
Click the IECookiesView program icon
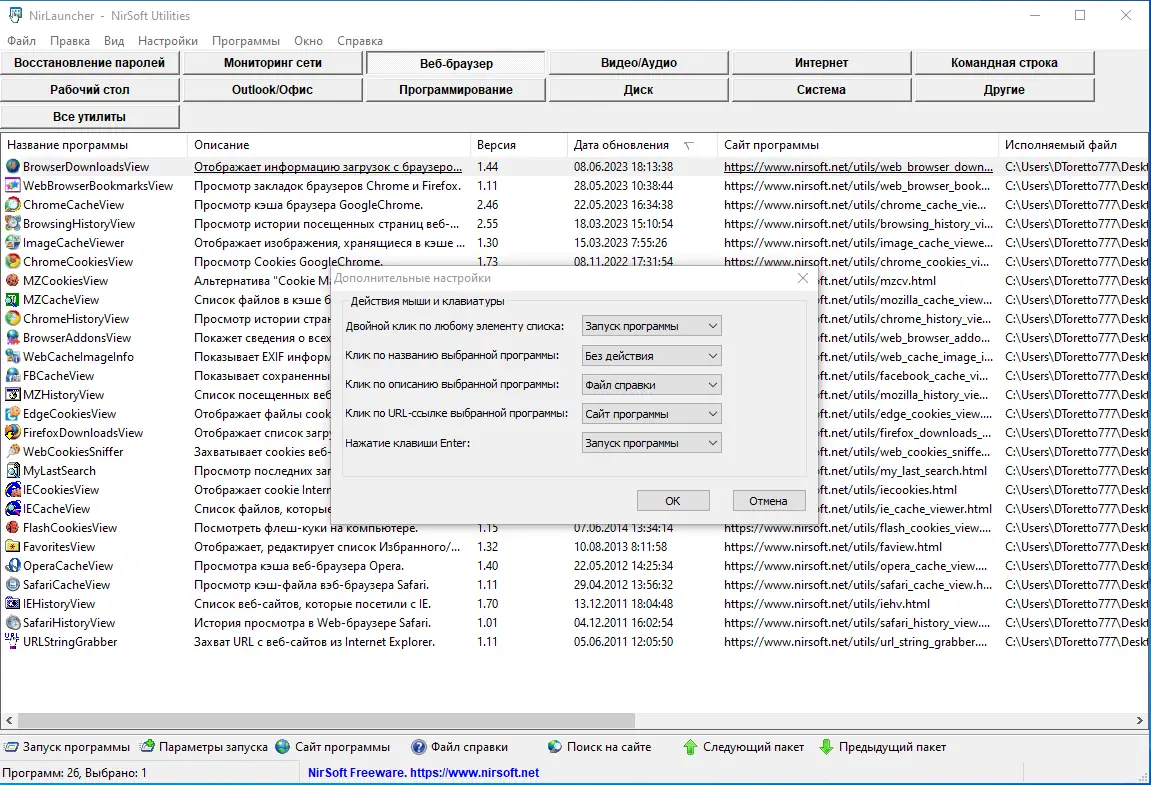12,490
